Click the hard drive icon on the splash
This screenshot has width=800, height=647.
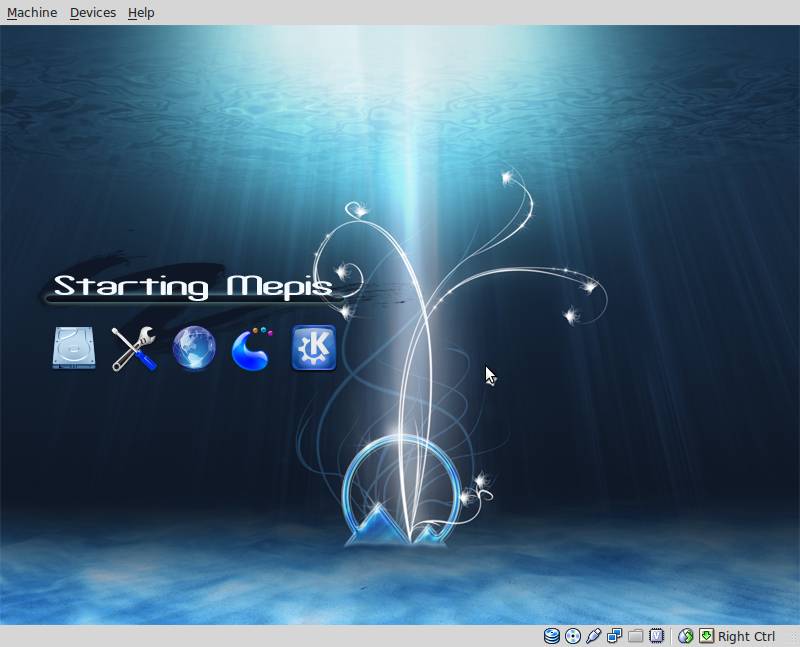pyautogui.click(x=74, y=348)
